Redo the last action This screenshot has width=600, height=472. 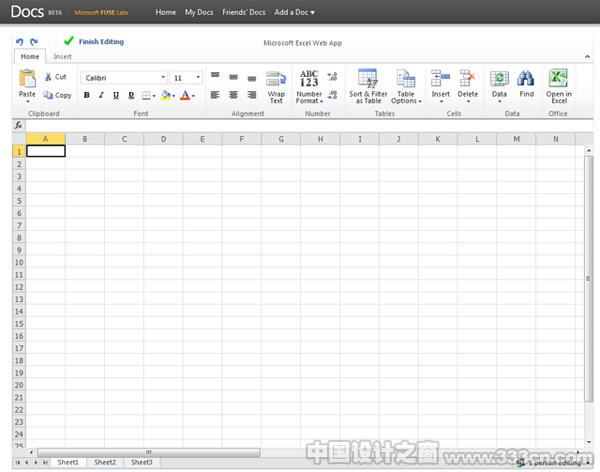click(x=34, y=42)
